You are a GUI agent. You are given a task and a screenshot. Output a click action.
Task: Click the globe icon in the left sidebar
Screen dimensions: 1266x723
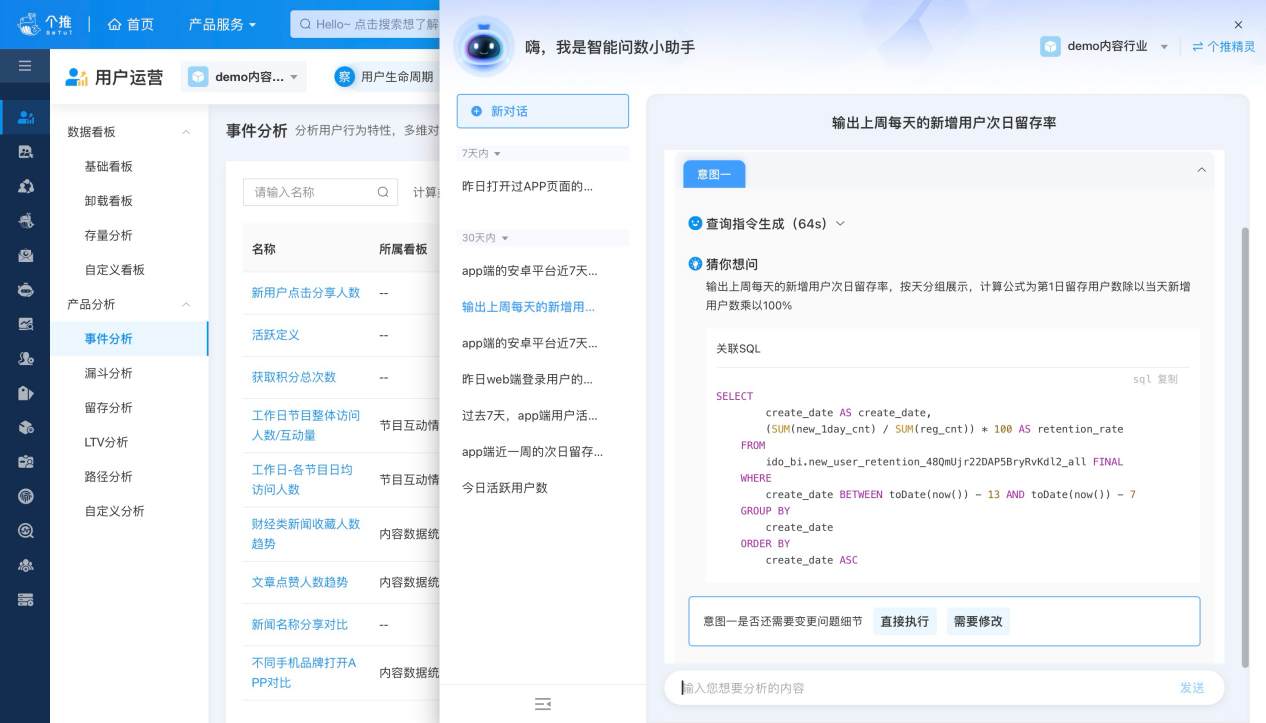(x=24, y=496)
